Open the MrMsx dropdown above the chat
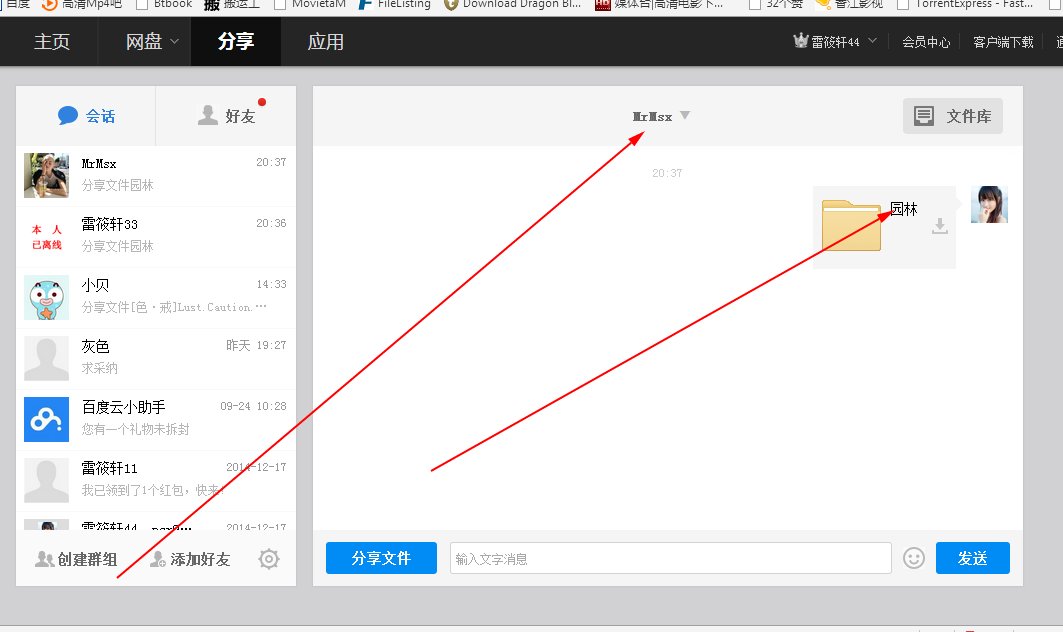 point(684,115)
